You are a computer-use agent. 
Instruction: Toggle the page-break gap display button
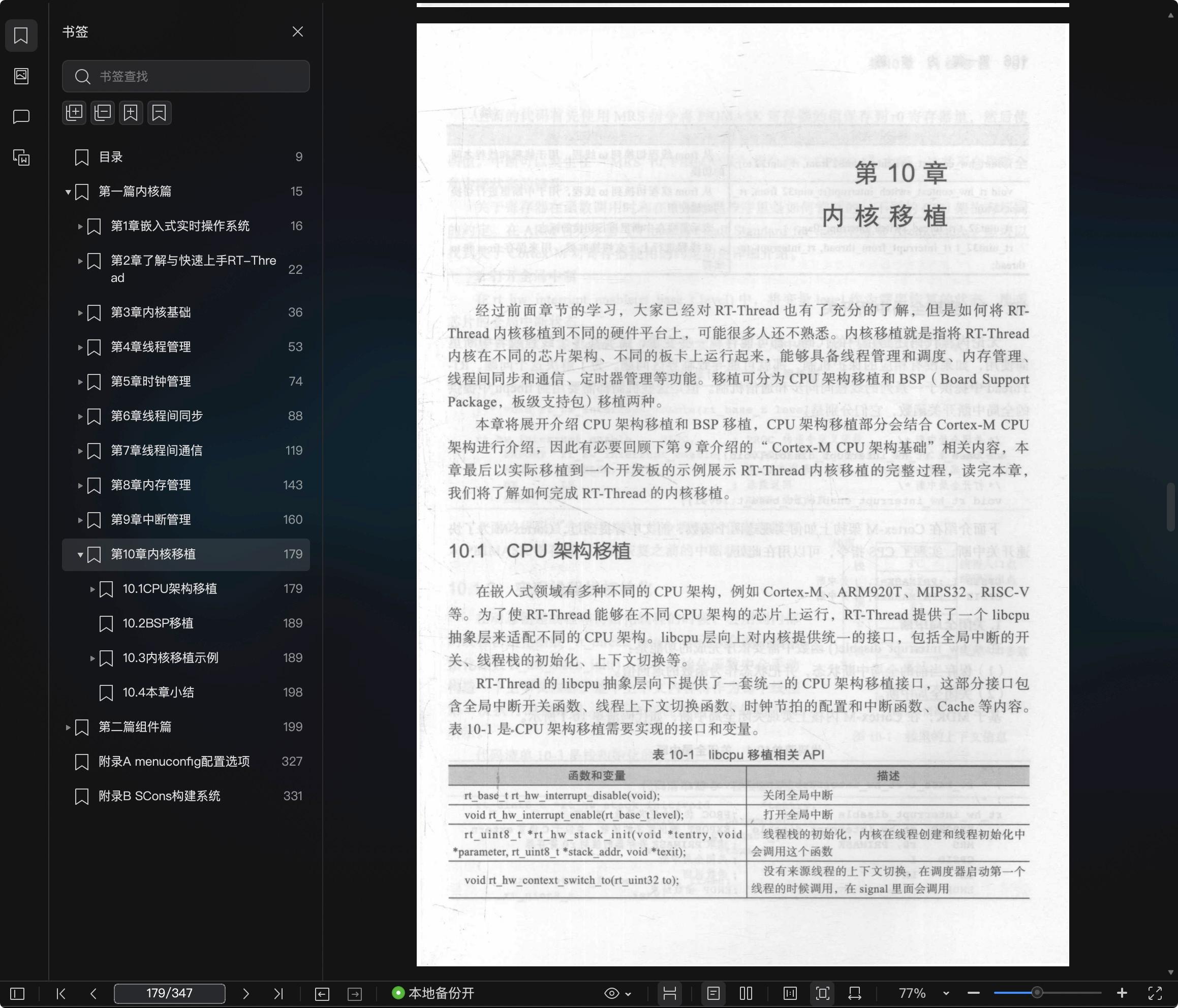click(670, 993)
